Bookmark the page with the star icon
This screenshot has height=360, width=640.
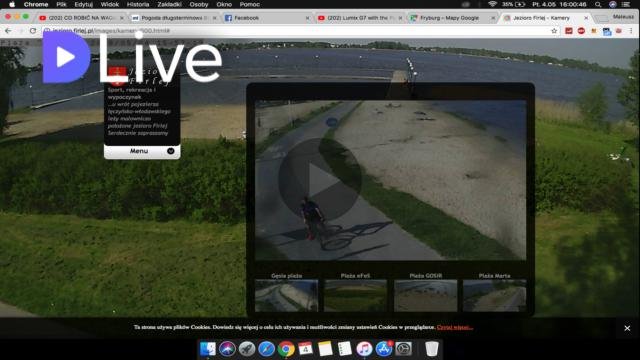click(x=554, y=31)
